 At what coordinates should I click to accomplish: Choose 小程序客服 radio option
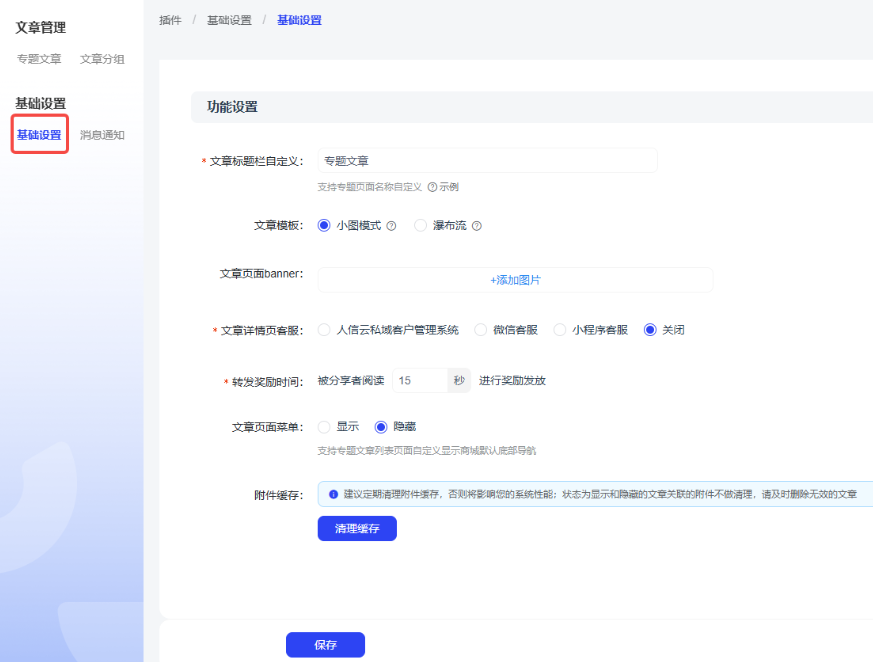(560, 330)
